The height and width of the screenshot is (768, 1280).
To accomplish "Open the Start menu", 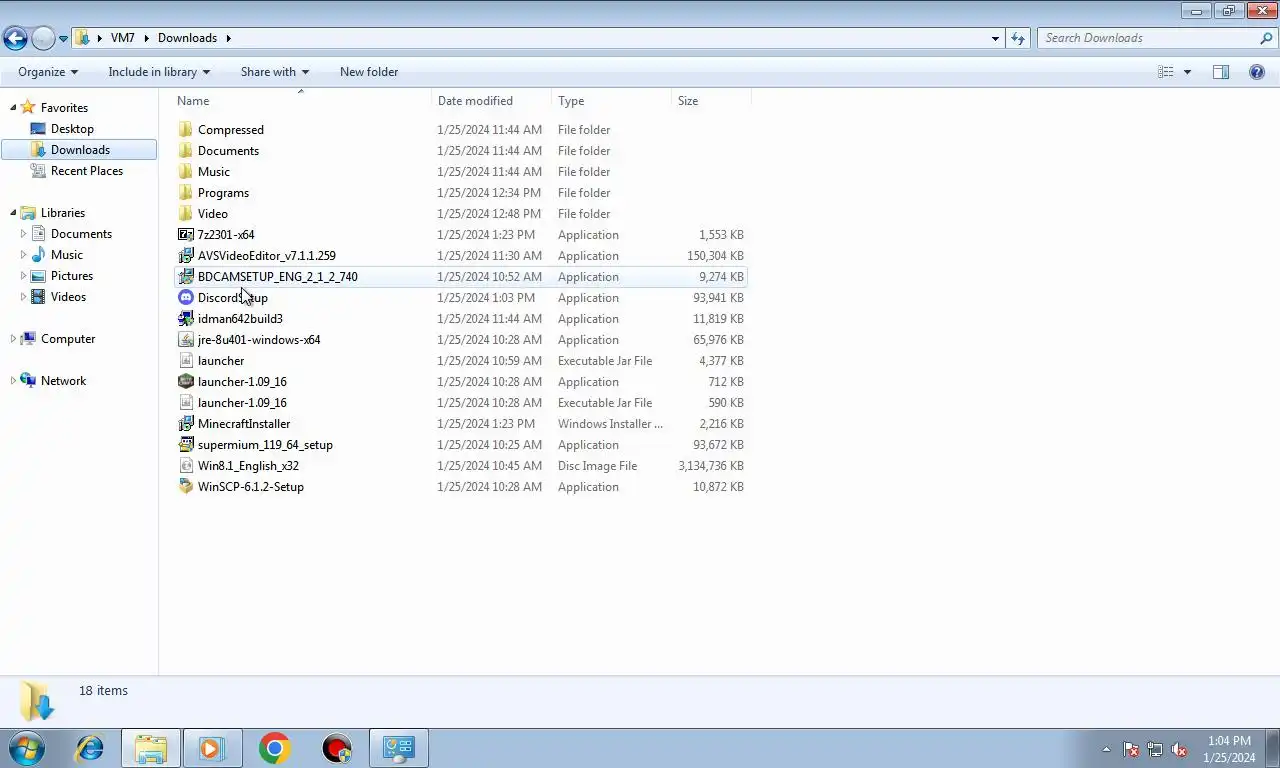I will [x=27, y=748].
